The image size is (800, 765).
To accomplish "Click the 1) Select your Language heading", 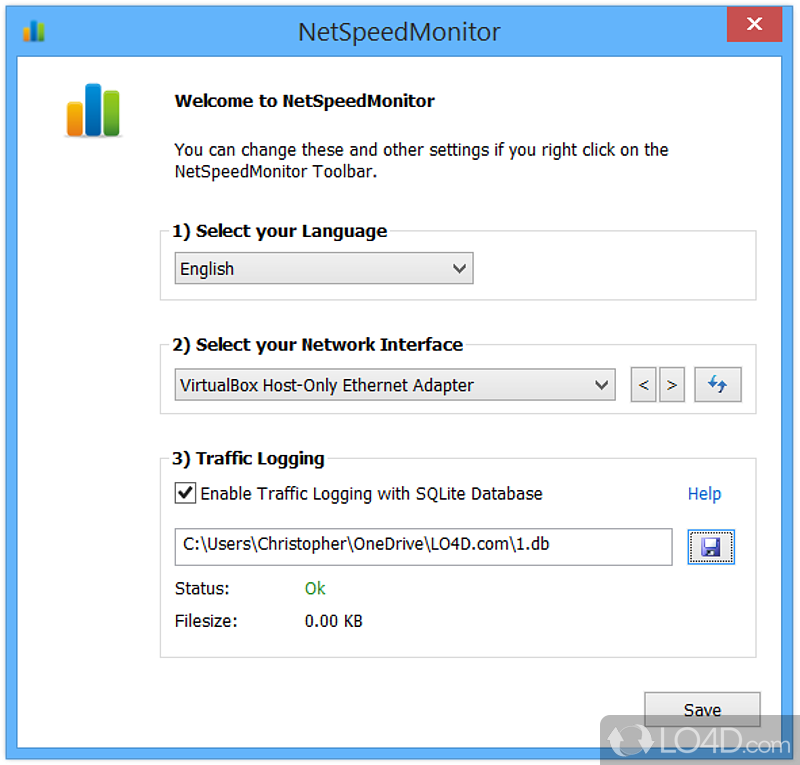I will (x=280, y=231).
